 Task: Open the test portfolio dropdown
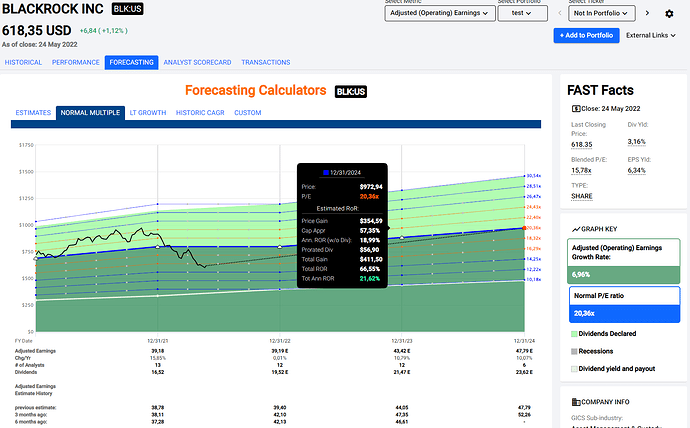pyautogui.click(x=522, y=13)
